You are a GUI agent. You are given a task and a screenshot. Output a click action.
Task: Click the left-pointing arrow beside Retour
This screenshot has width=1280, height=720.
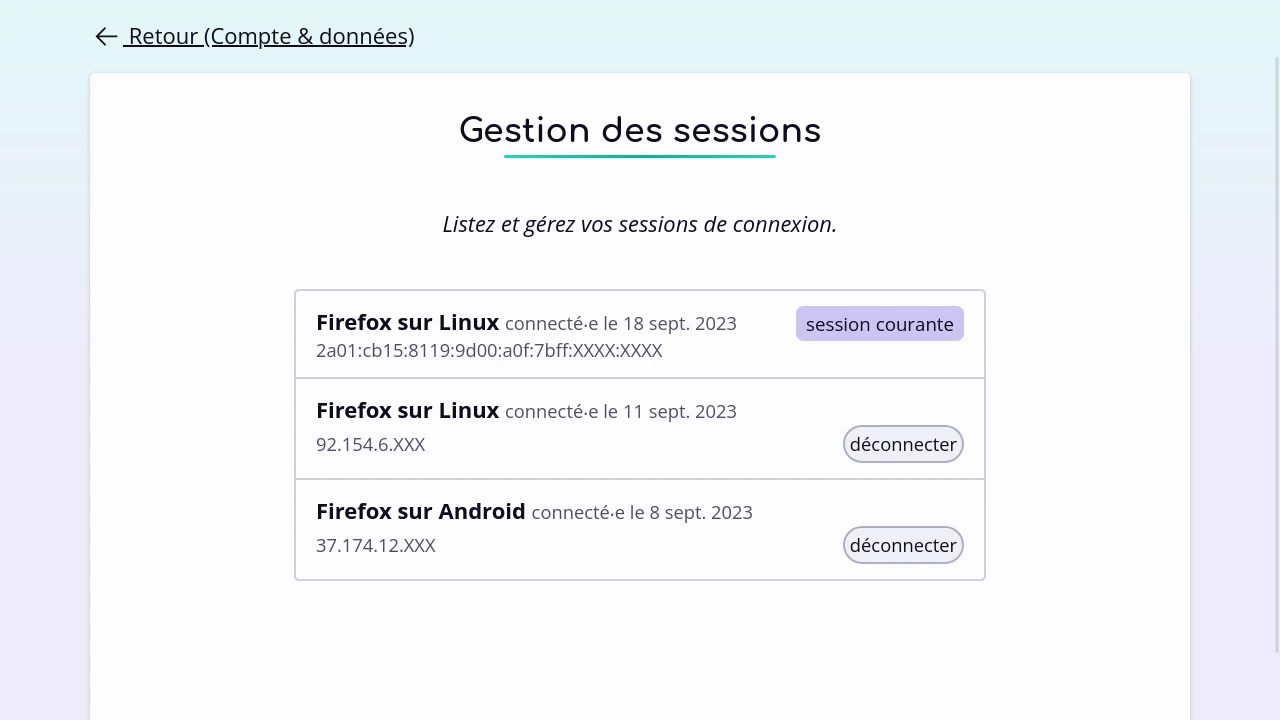[106, 36]
